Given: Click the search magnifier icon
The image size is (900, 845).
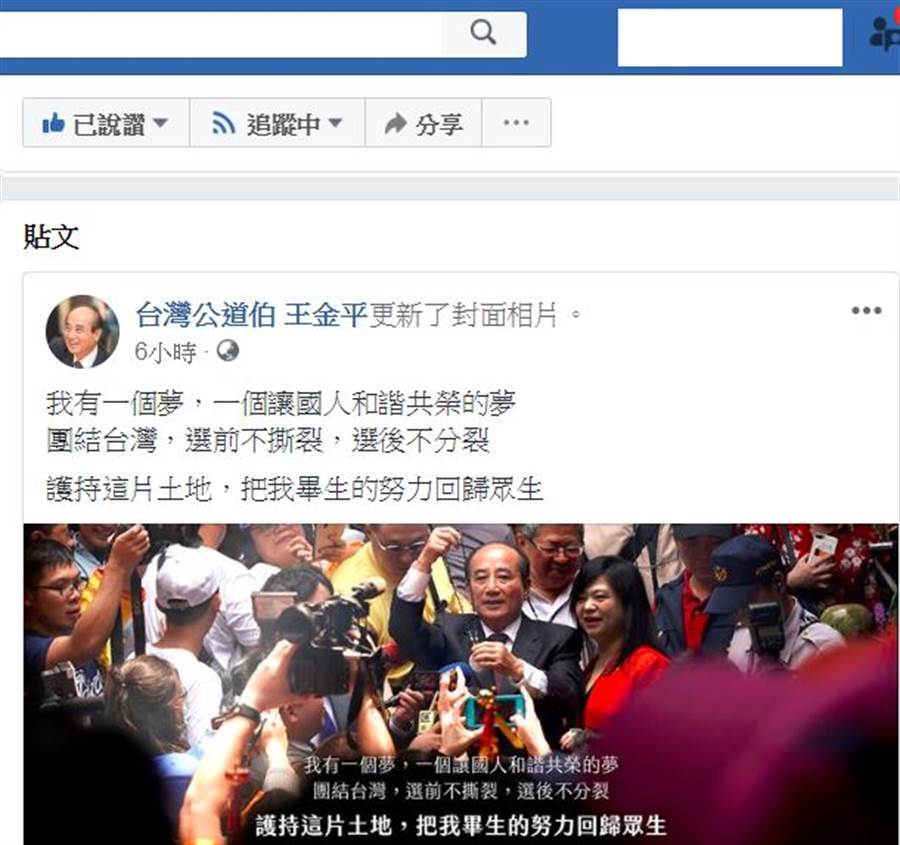Looking at the screenshot, I should [483, 32].
